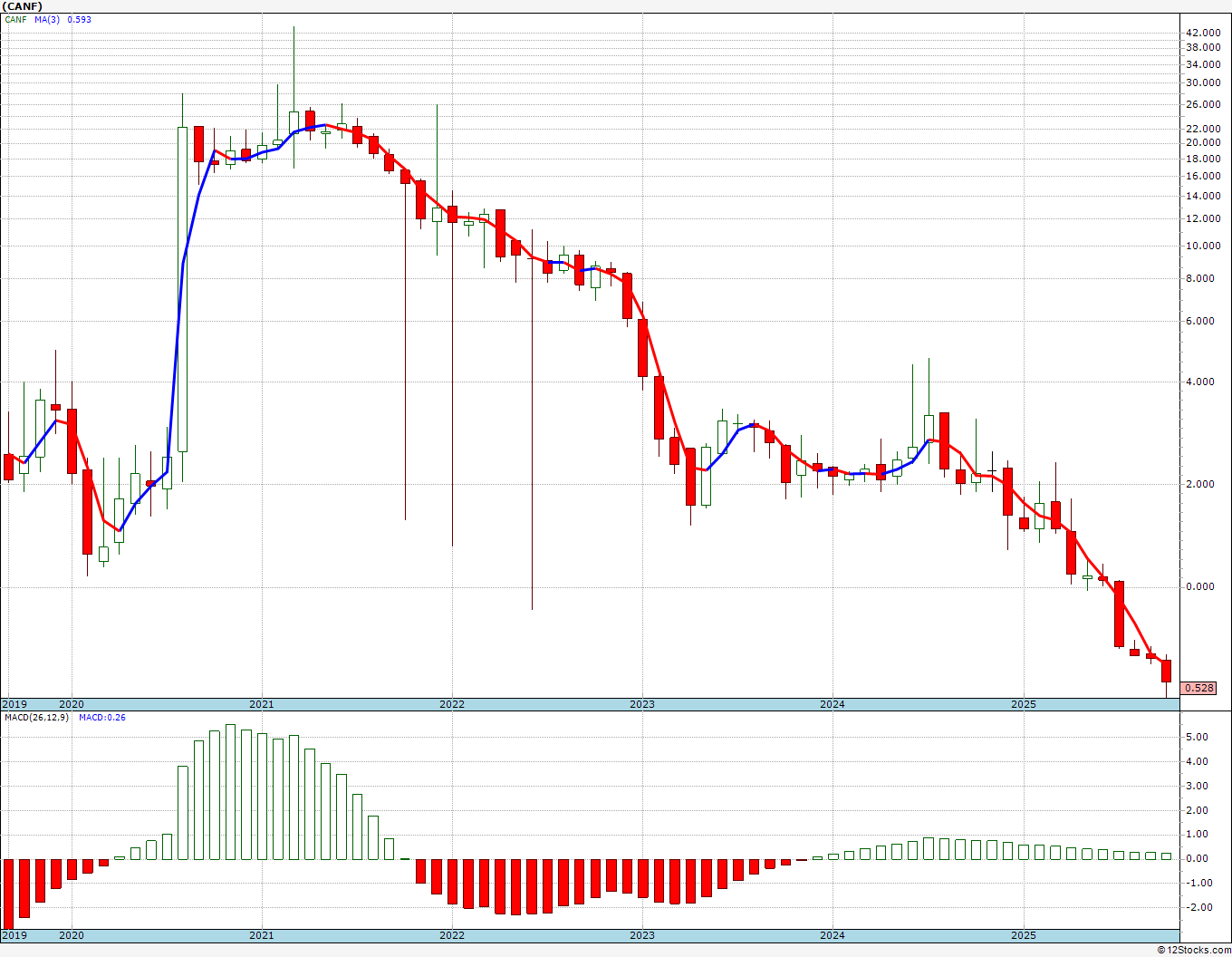Click the 5.00 MACD axis label
Image resolution: width=1232 pixels, height=957 pixels.
pyautogui.click(x=1198, y=737)
